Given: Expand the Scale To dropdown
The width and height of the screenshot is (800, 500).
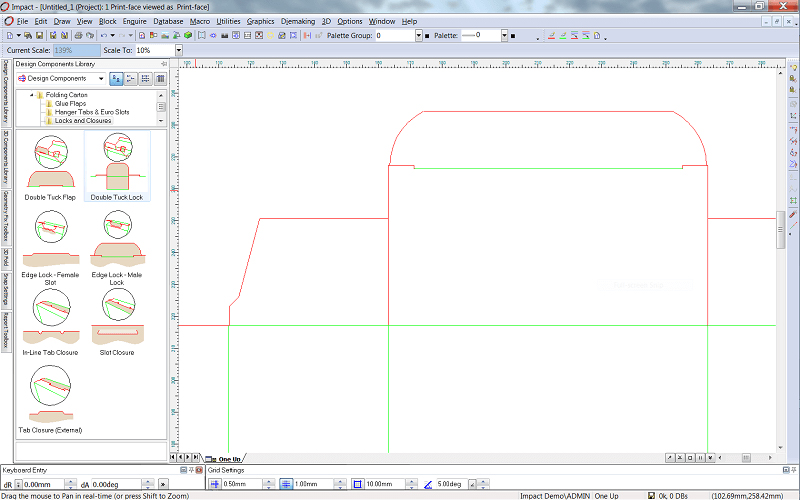Looking at the screenshot, I should [x=179, y=50].
